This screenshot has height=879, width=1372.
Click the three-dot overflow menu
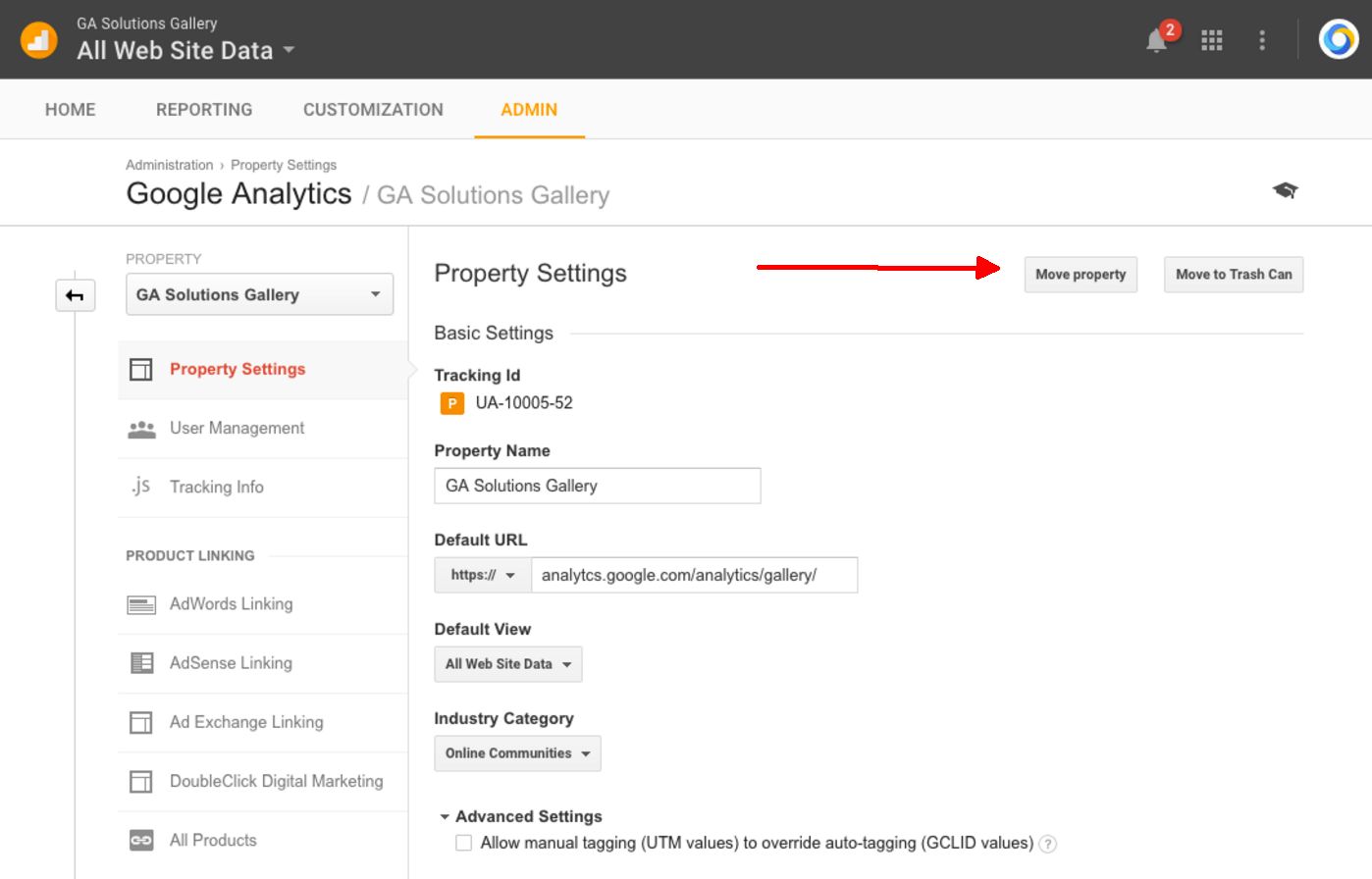1262,40
